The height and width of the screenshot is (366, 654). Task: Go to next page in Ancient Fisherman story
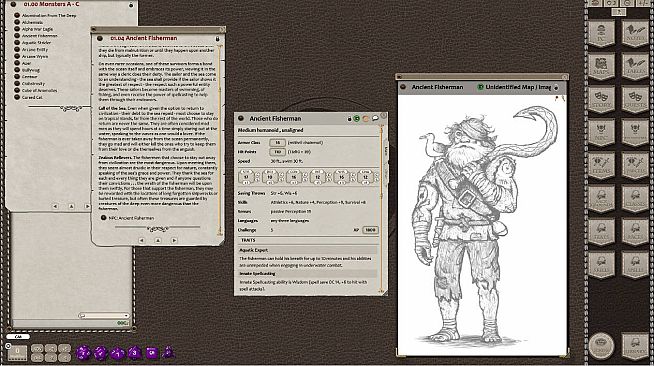pyautogui.click(x=174, y=241)
